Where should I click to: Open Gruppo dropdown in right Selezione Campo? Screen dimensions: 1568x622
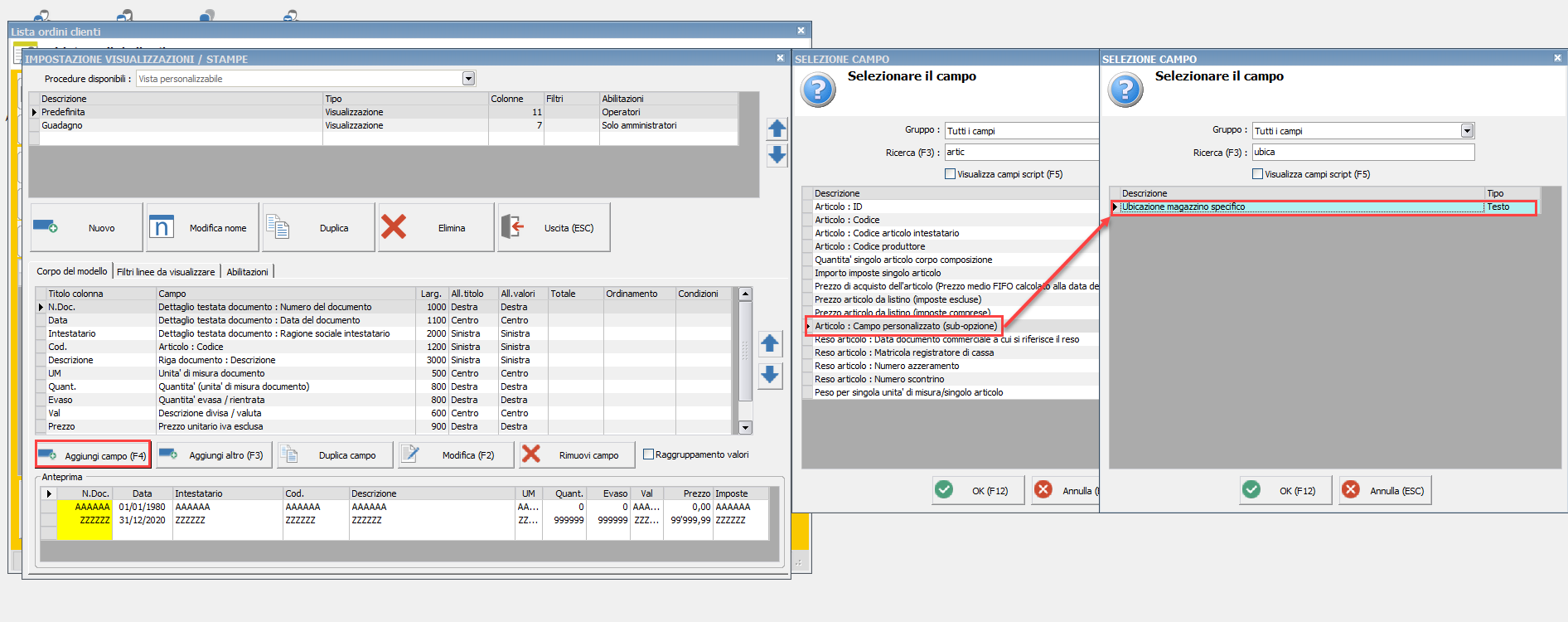(1467, 131)
